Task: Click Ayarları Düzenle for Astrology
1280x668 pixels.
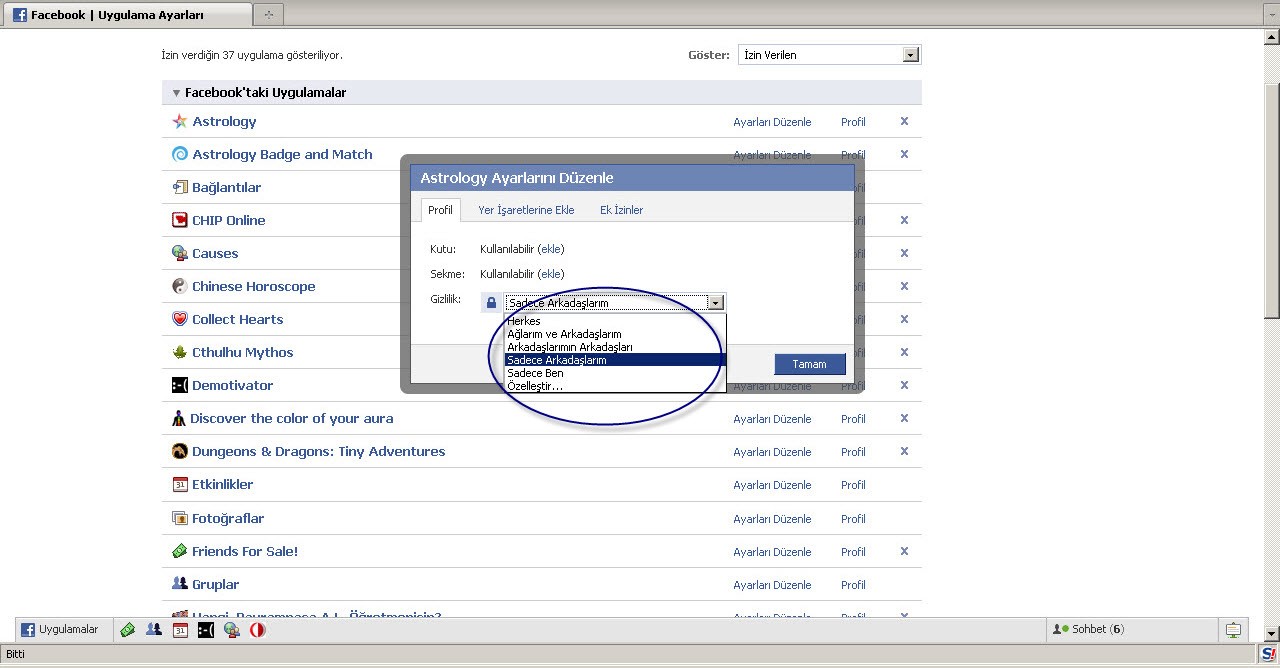Action: coord(772,122)
